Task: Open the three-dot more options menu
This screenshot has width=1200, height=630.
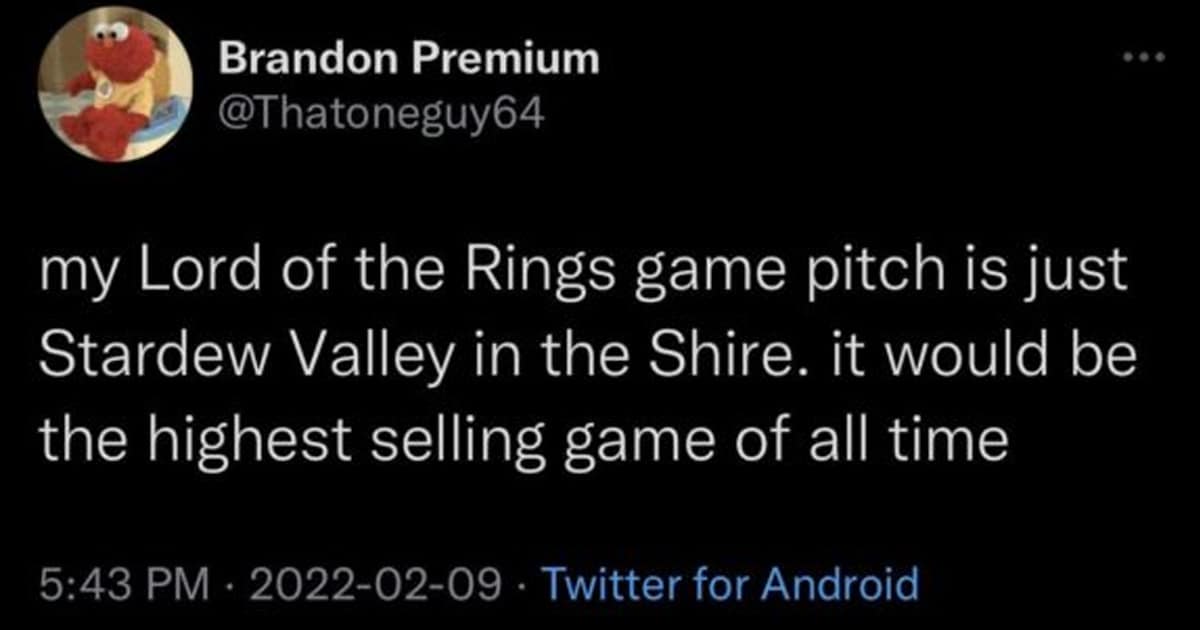Action: point(1141,58)
